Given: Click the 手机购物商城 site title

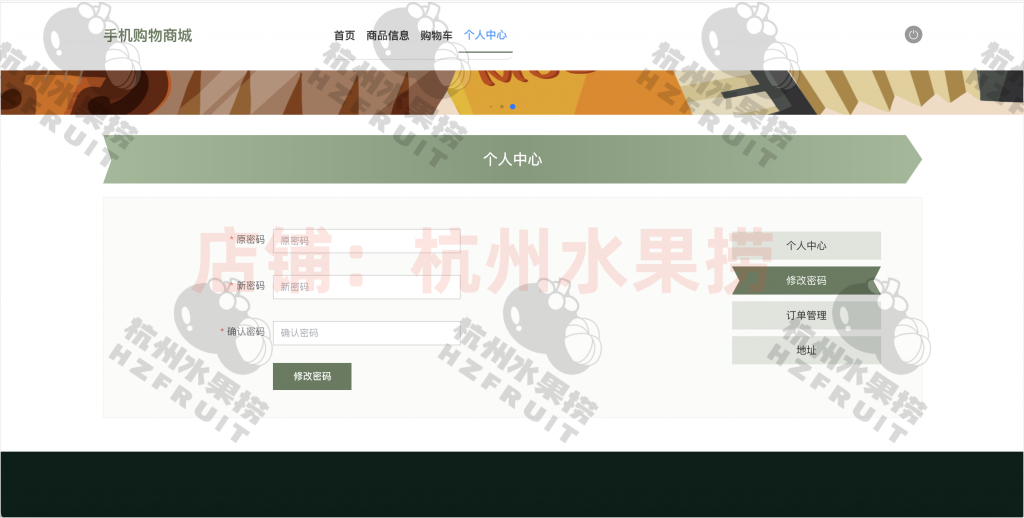Looking at the screenshot, I should (148, 35).
